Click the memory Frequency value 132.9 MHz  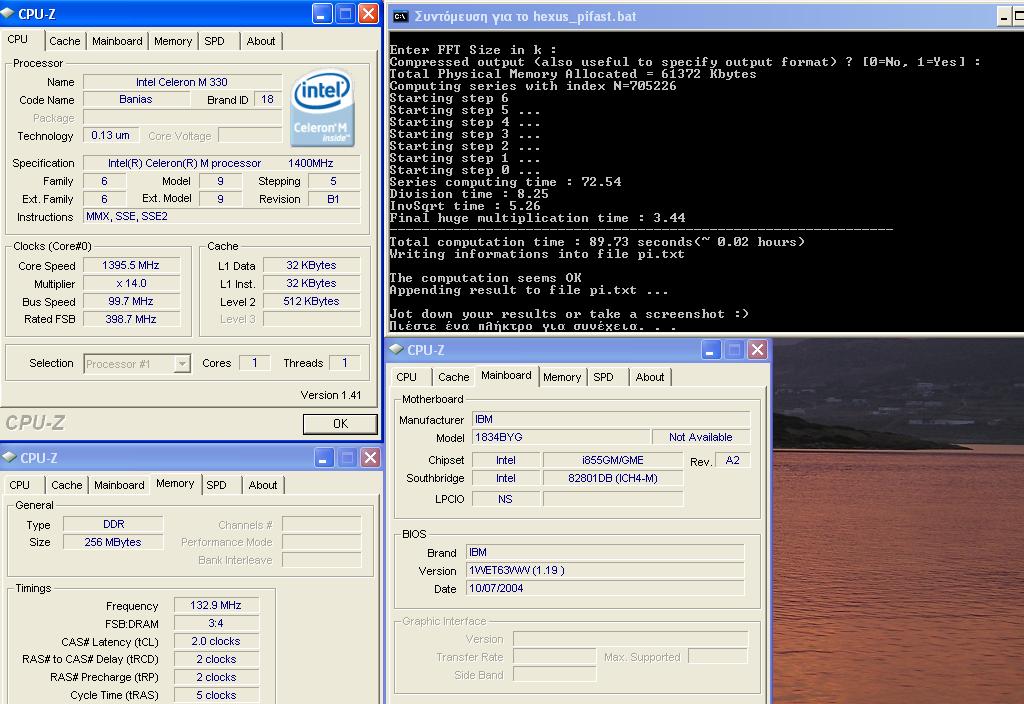(216, 605)
